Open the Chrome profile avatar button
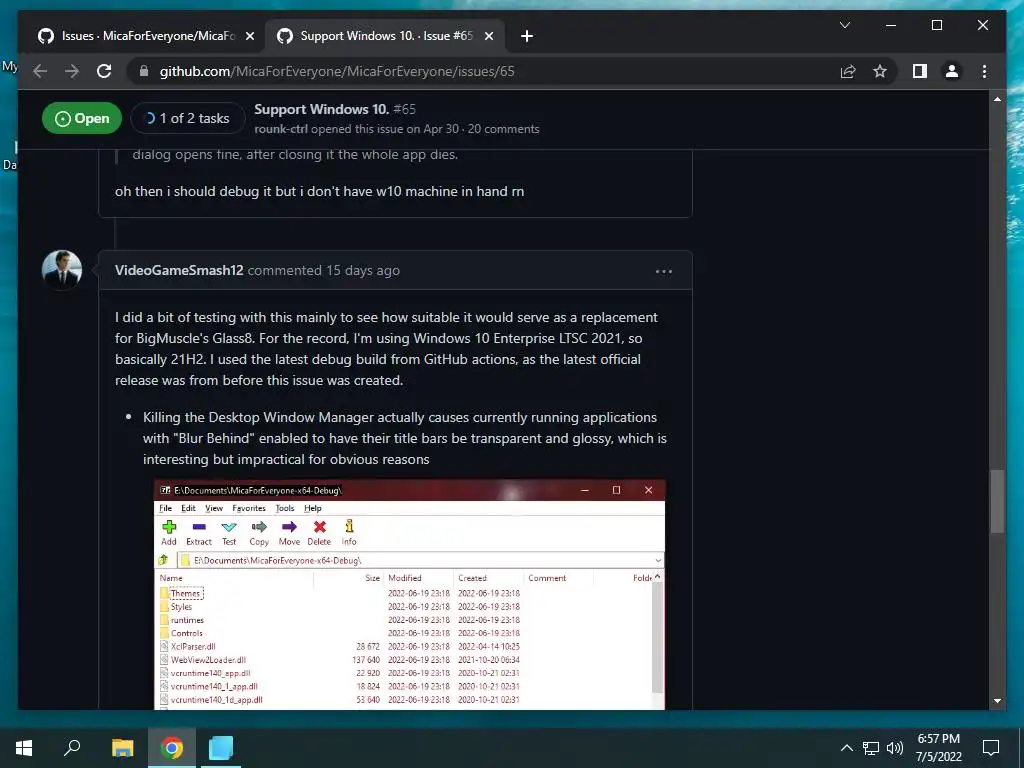 click(952, 71)
